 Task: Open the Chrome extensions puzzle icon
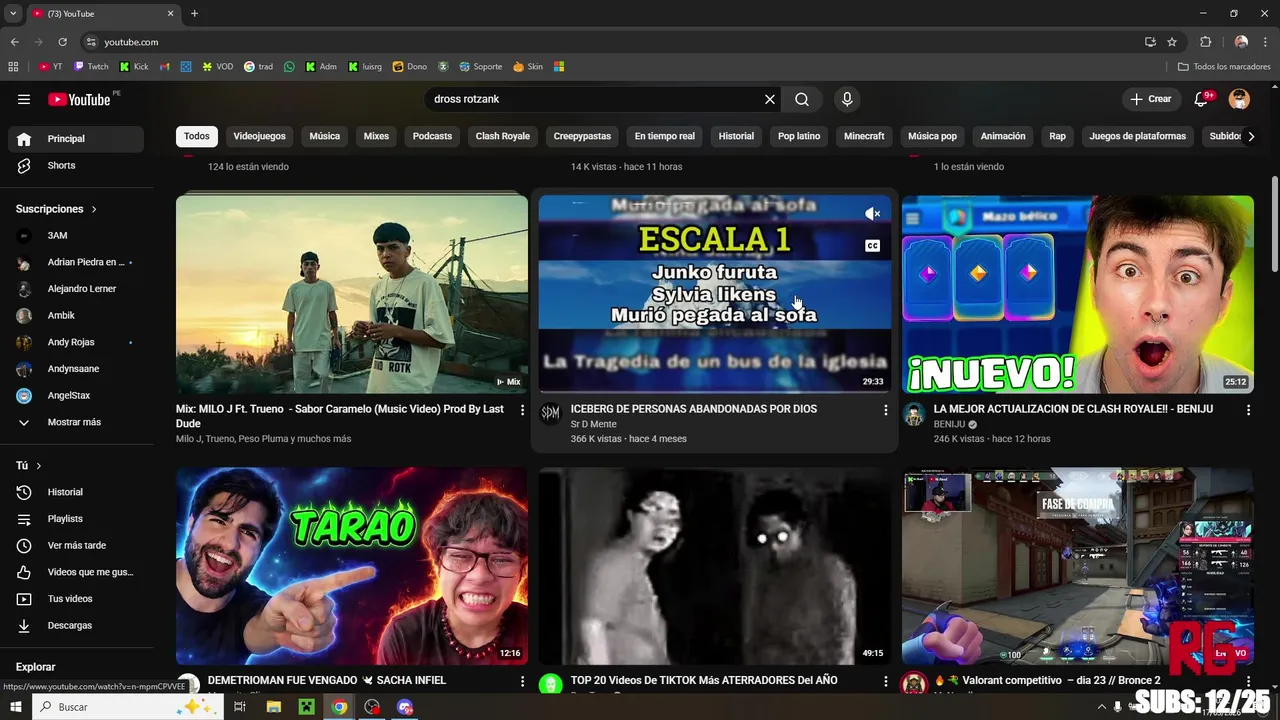coord(1205,42)
